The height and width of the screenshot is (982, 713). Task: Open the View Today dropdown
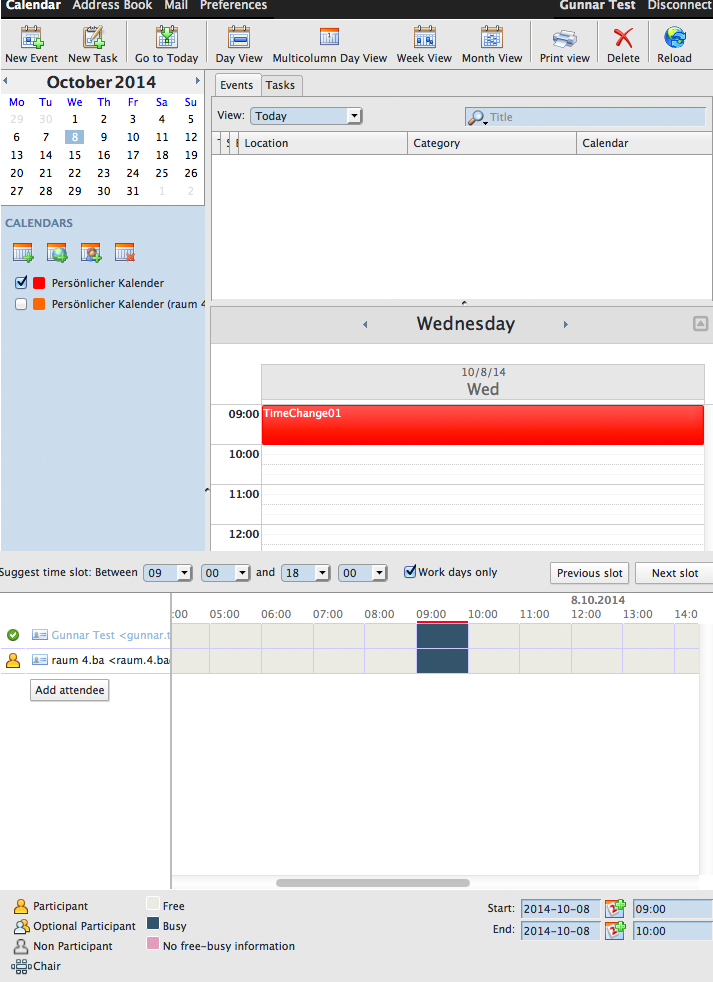pos(305,116)
